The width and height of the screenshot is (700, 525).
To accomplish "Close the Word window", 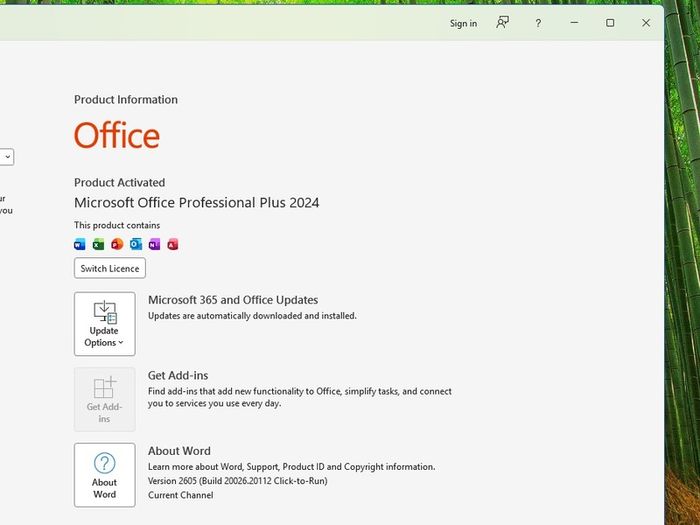I will pyautogui.click(x=646, y=23).
